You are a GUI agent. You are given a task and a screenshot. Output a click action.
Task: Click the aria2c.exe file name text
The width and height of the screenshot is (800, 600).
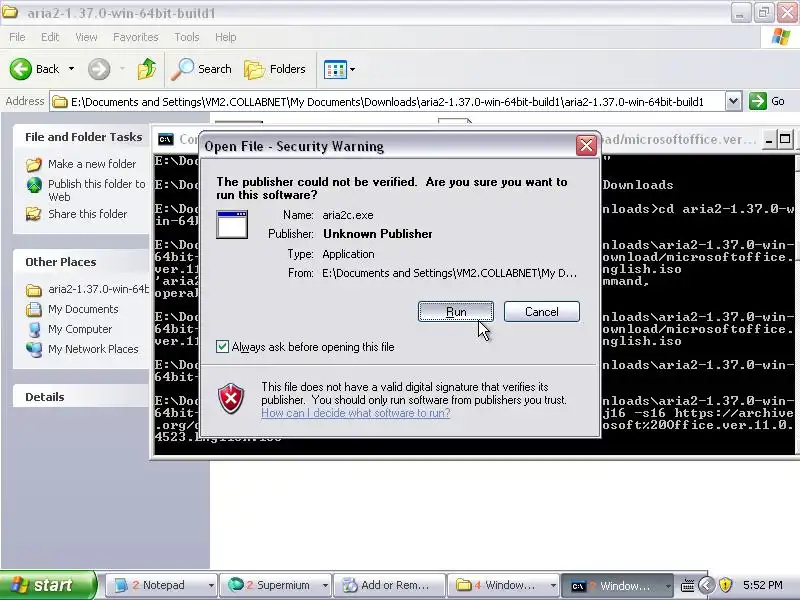pos(348,215)
